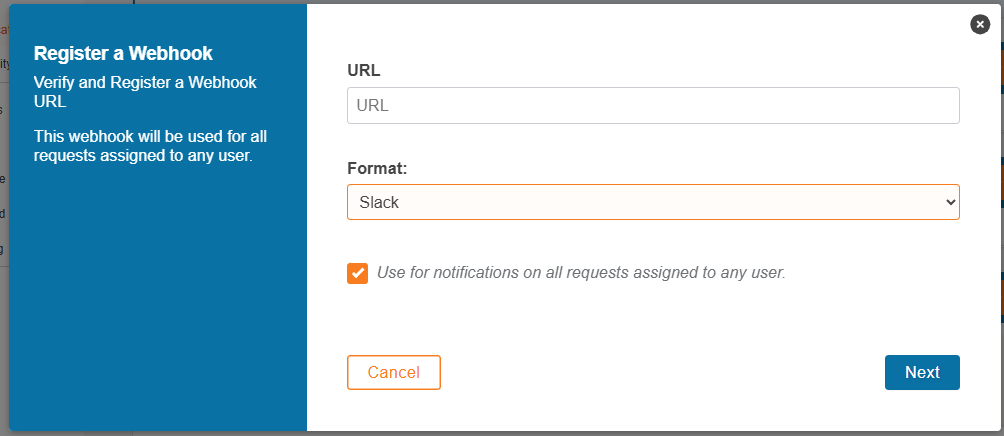Click the 'Use for notifications' checkbox label
Screen dimensions: 1004x436
pos(581,272)
